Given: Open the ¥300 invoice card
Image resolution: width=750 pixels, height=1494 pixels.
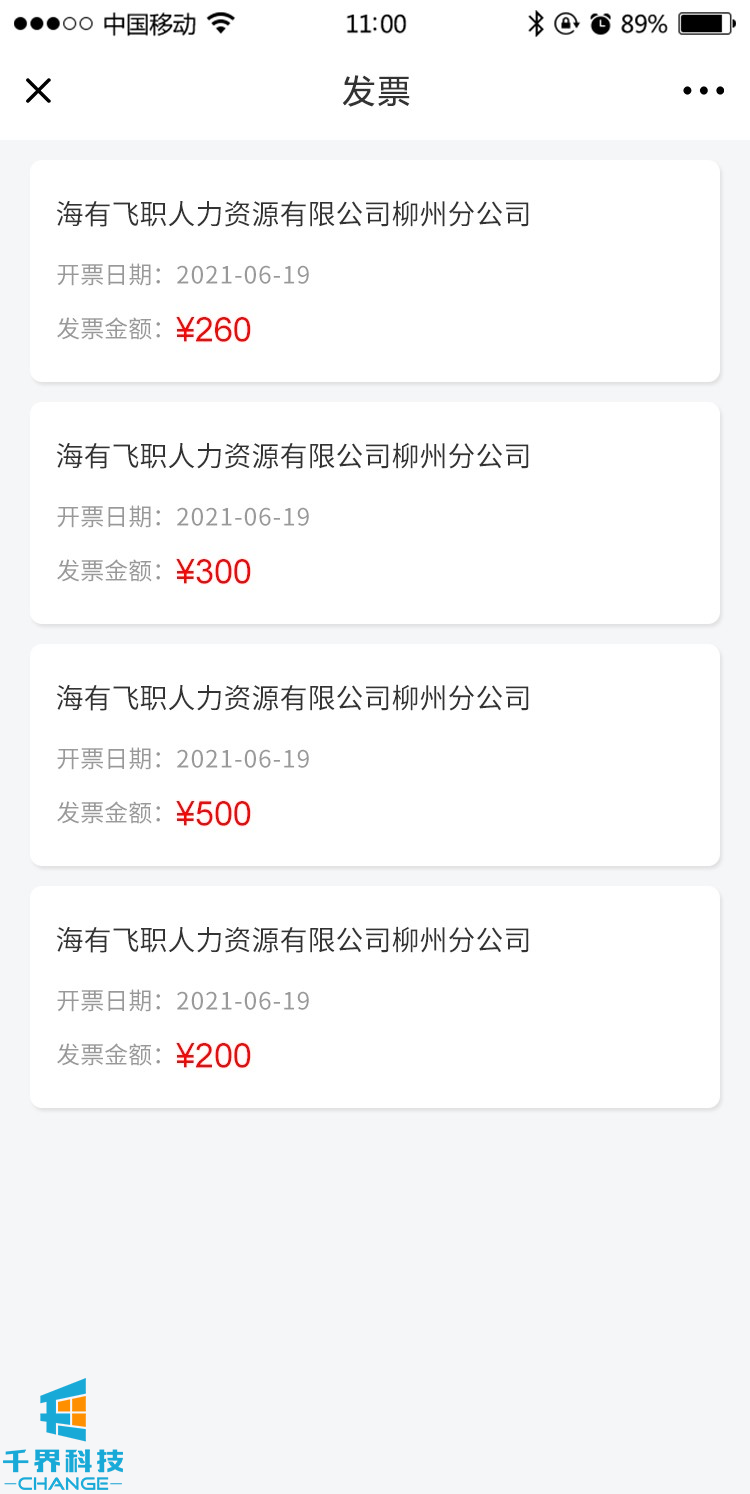Looking at the screenshot, I should pyautogui.click(x=375, y=513).
